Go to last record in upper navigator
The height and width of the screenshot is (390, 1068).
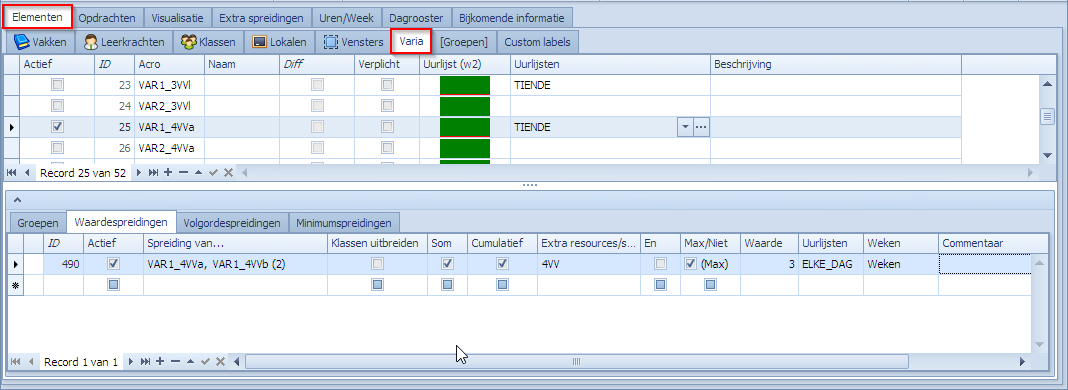tap(154, 172)
